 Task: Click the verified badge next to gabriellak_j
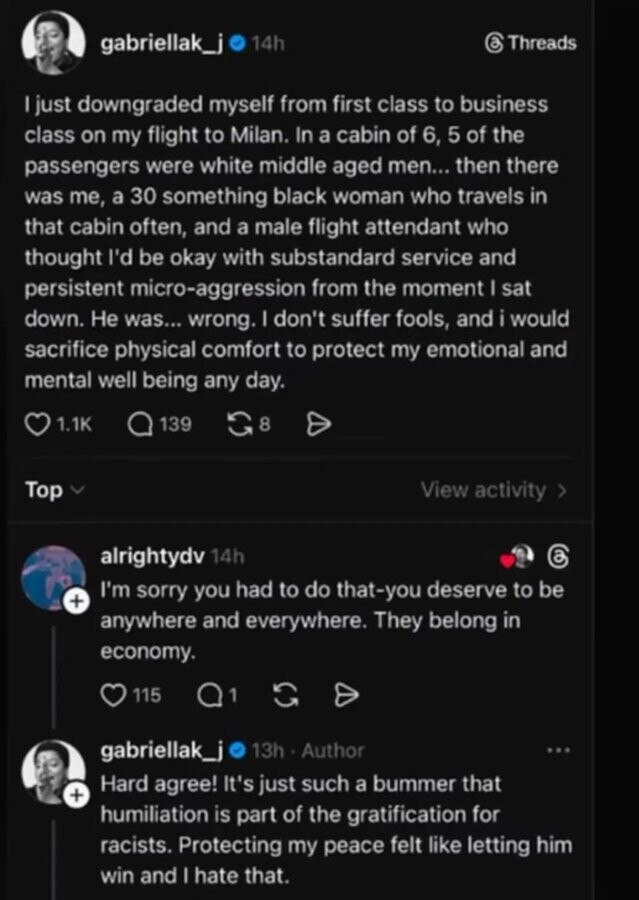tap(236, 43)
